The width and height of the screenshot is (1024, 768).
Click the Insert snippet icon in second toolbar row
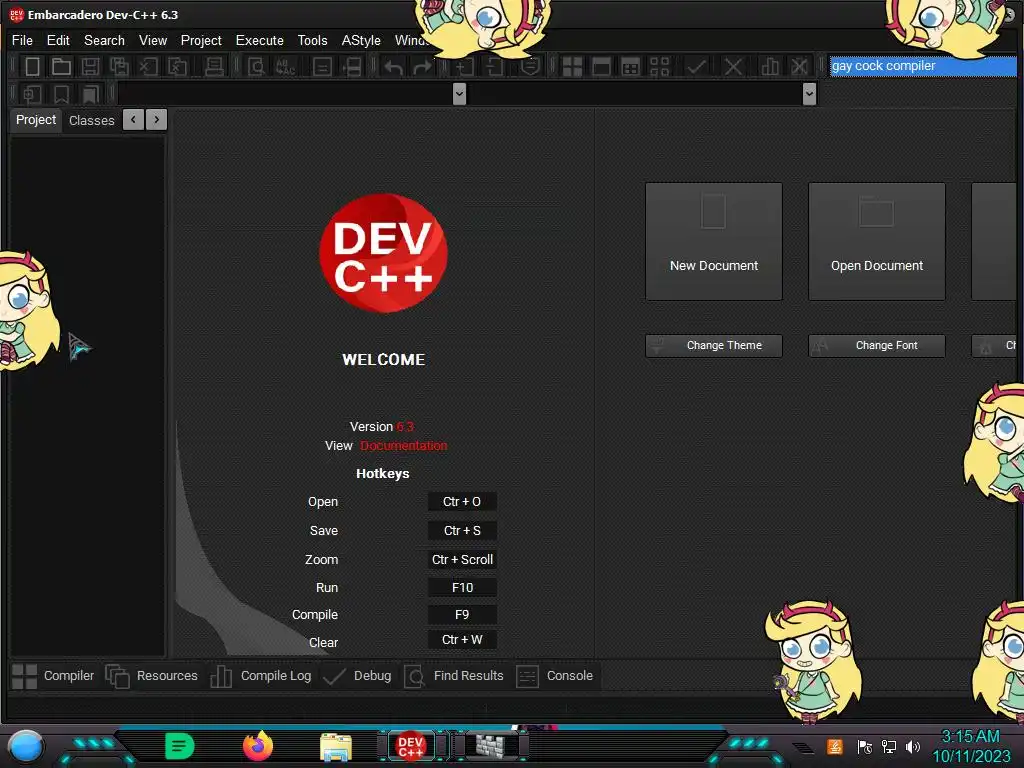(x=32, y=95)
